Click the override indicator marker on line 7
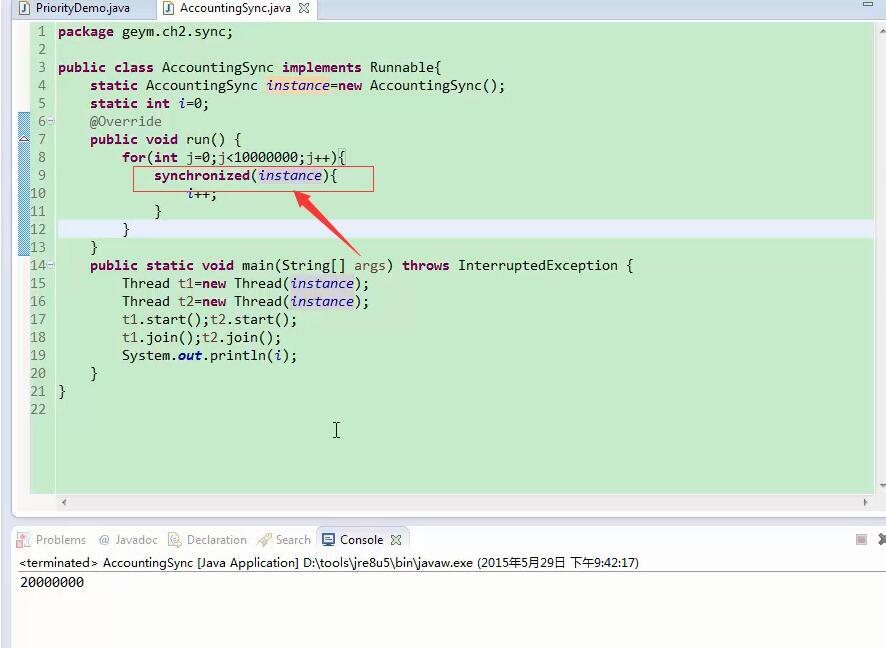Image resolution: width=886 pixels, height=648 pixels. click(x=24, y=140)
